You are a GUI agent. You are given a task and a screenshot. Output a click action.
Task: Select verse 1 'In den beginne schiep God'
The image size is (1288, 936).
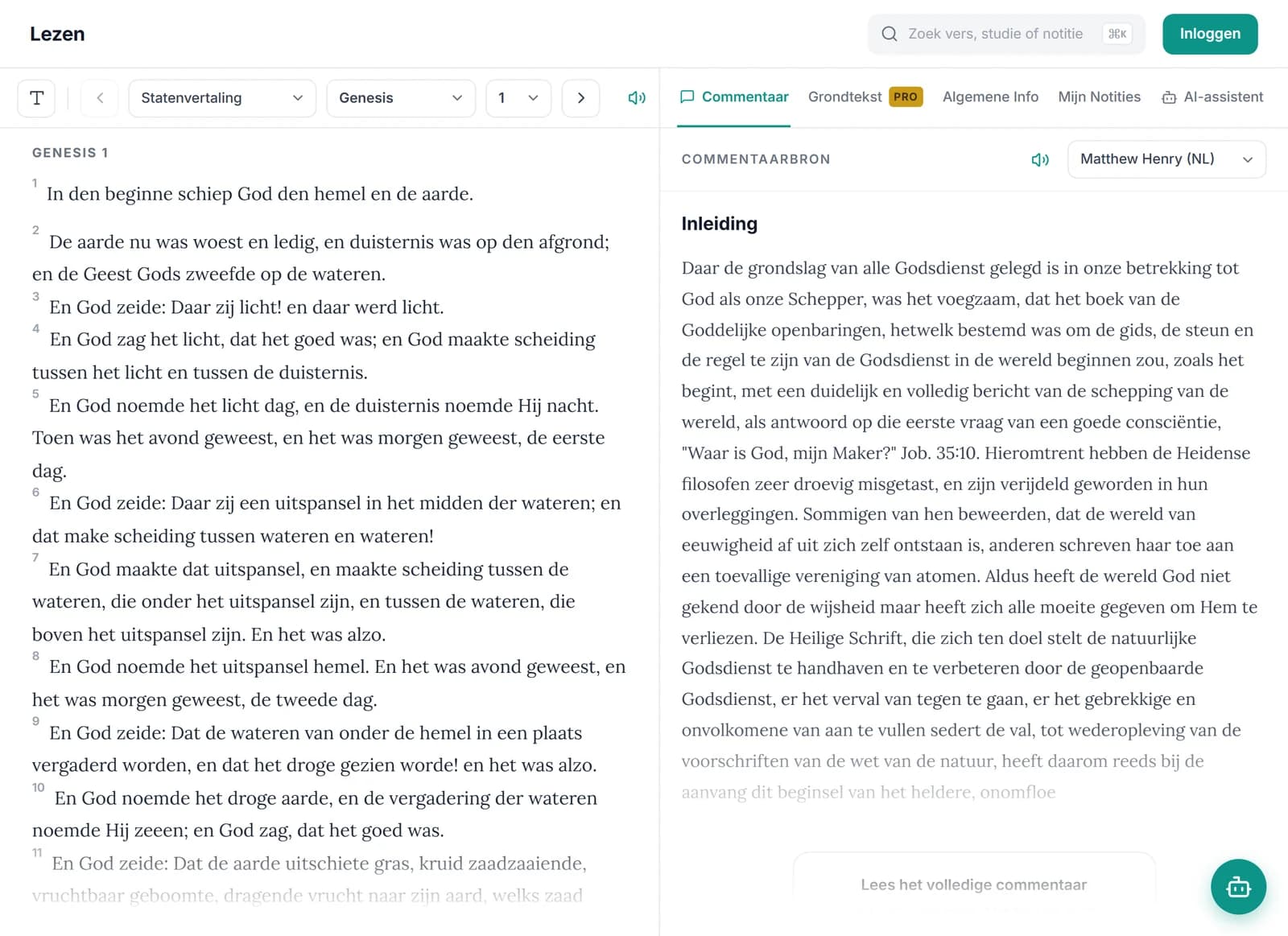tap(260, 194)
